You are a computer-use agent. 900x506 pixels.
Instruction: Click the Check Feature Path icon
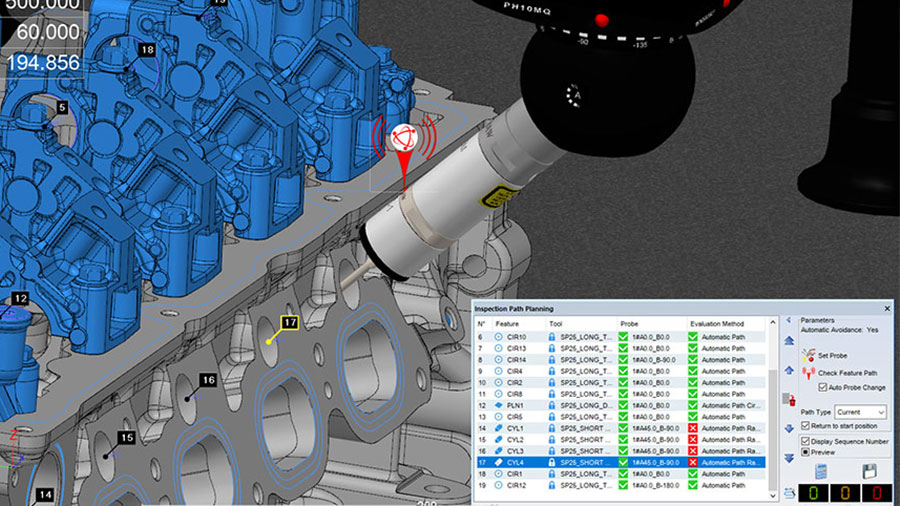point(809,373)
